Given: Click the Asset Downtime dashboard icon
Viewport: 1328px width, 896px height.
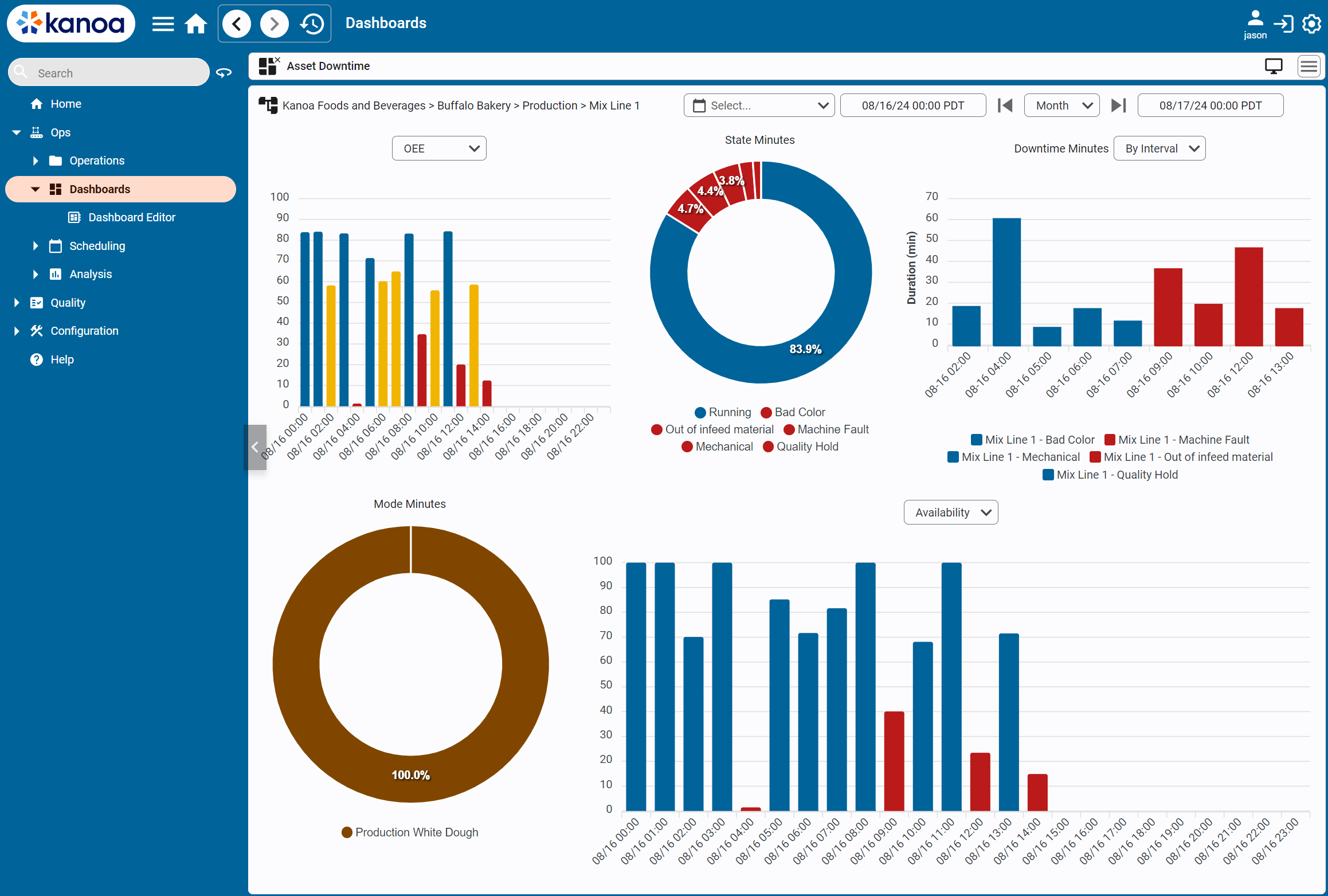Looking at the screenshot, I should [x=269, y=66].
